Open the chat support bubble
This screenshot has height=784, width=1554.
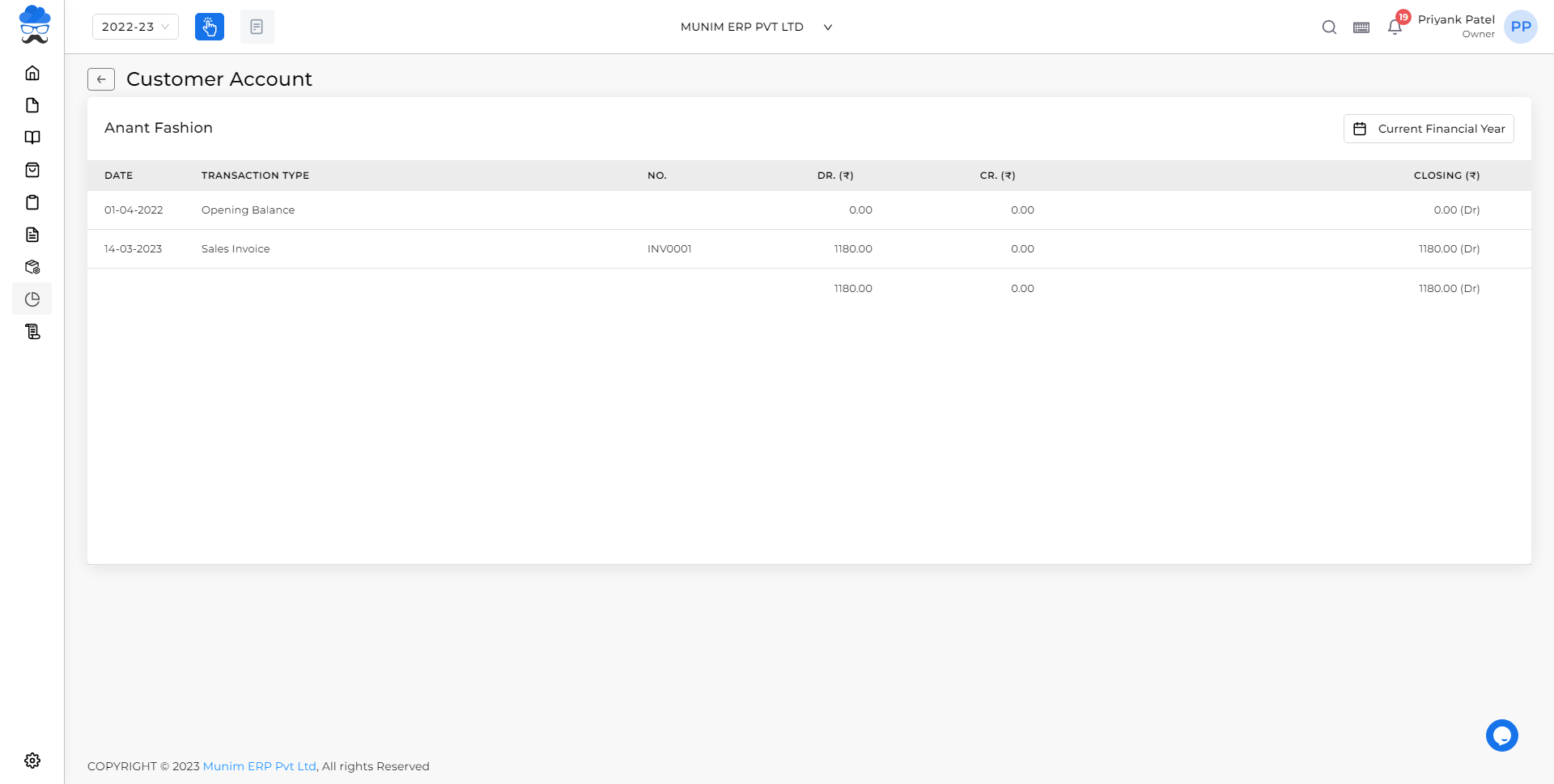(1502, 735)
